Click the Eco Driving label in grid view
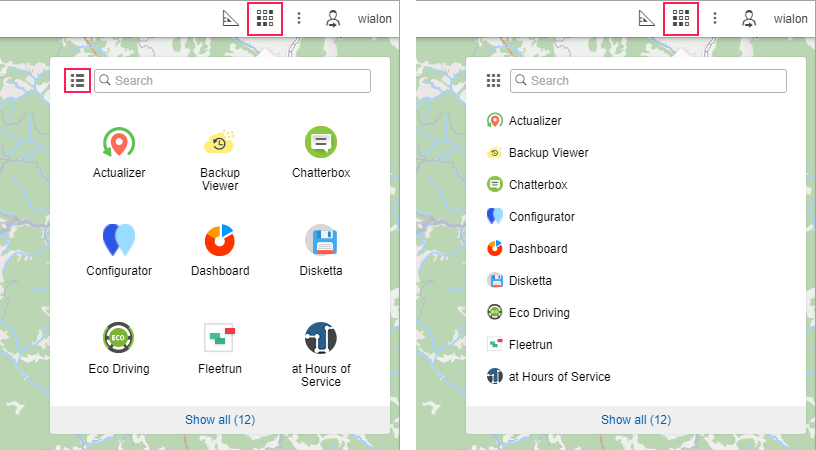Viewport: 816px width, 450px height. 119,369
